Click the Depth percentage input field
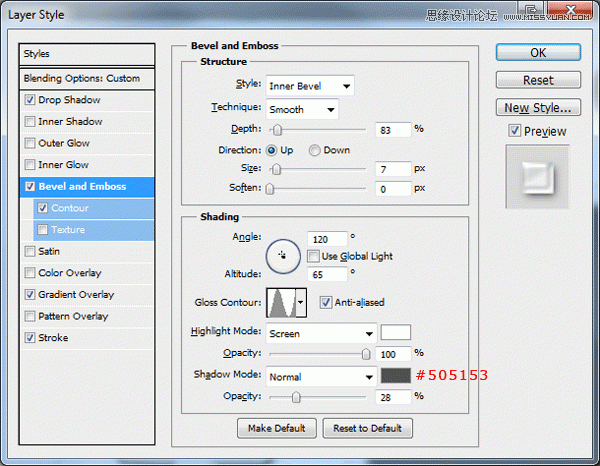The height and width of the screenshot is (466, 600). pos(395,129)
